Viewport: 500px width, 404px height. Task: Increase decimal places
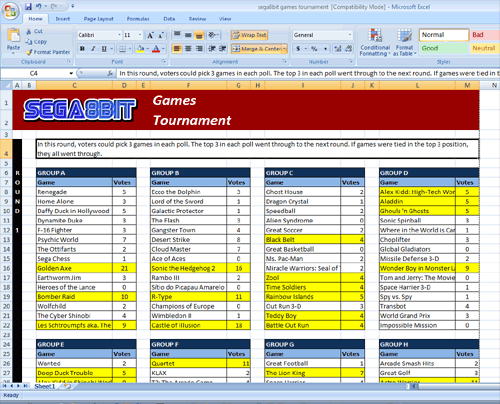click(x=338, y=49)
